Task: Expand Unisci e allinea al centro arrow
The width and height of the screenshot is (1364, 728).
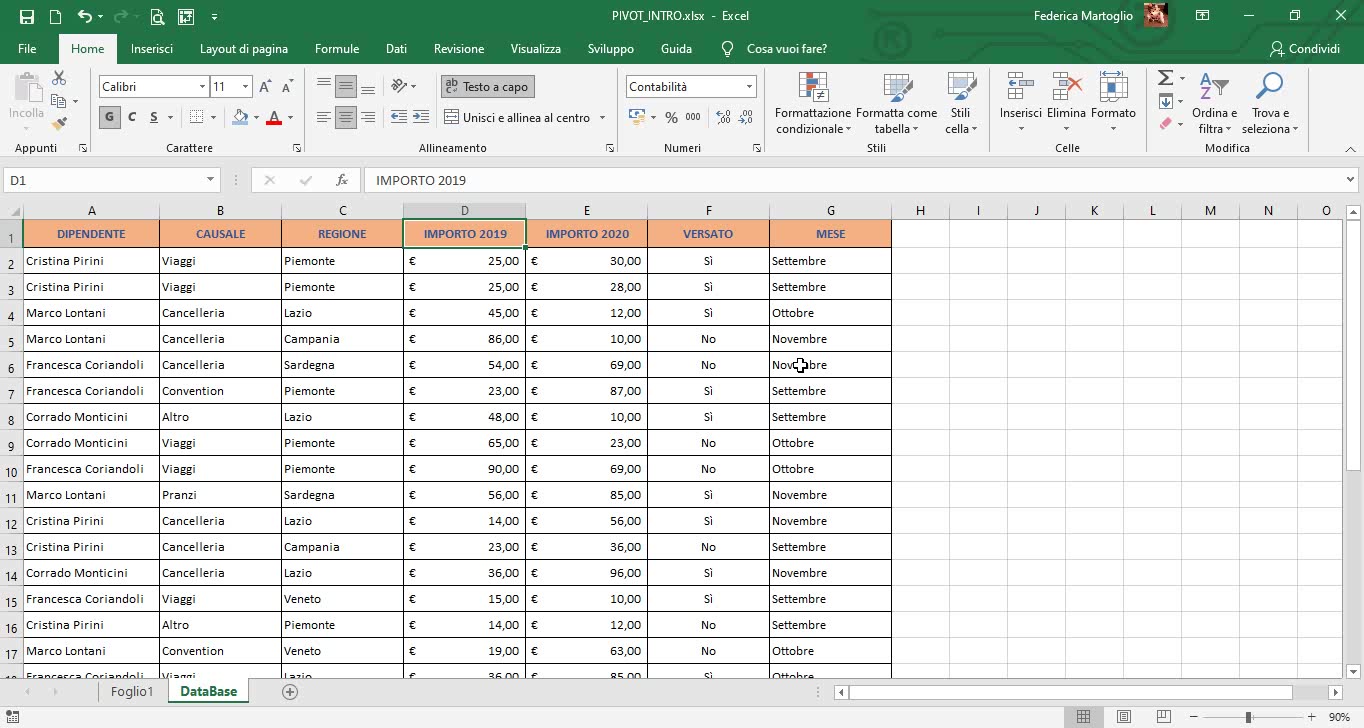Action: [602, 117]
